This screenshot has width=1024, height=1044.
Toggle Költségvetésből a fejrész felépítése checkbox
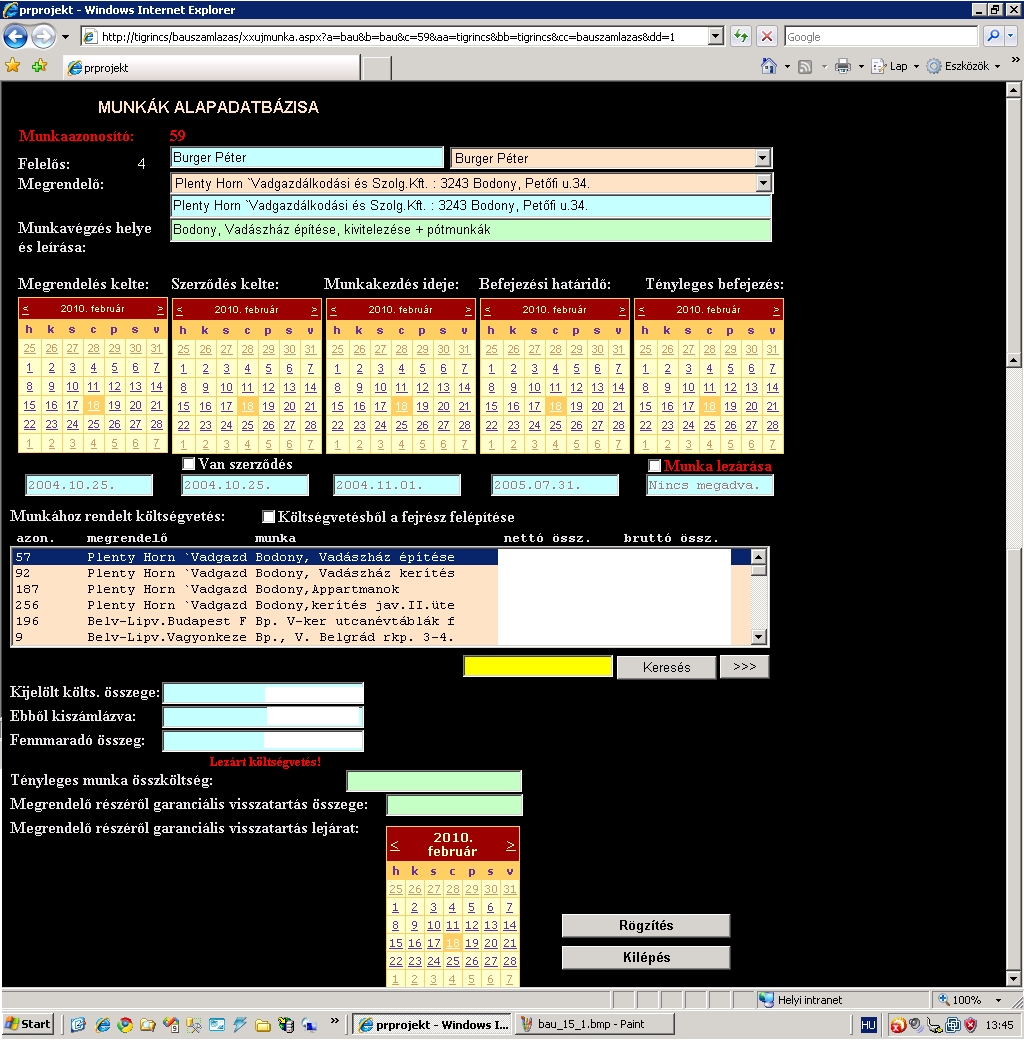[x=268, y=517]
